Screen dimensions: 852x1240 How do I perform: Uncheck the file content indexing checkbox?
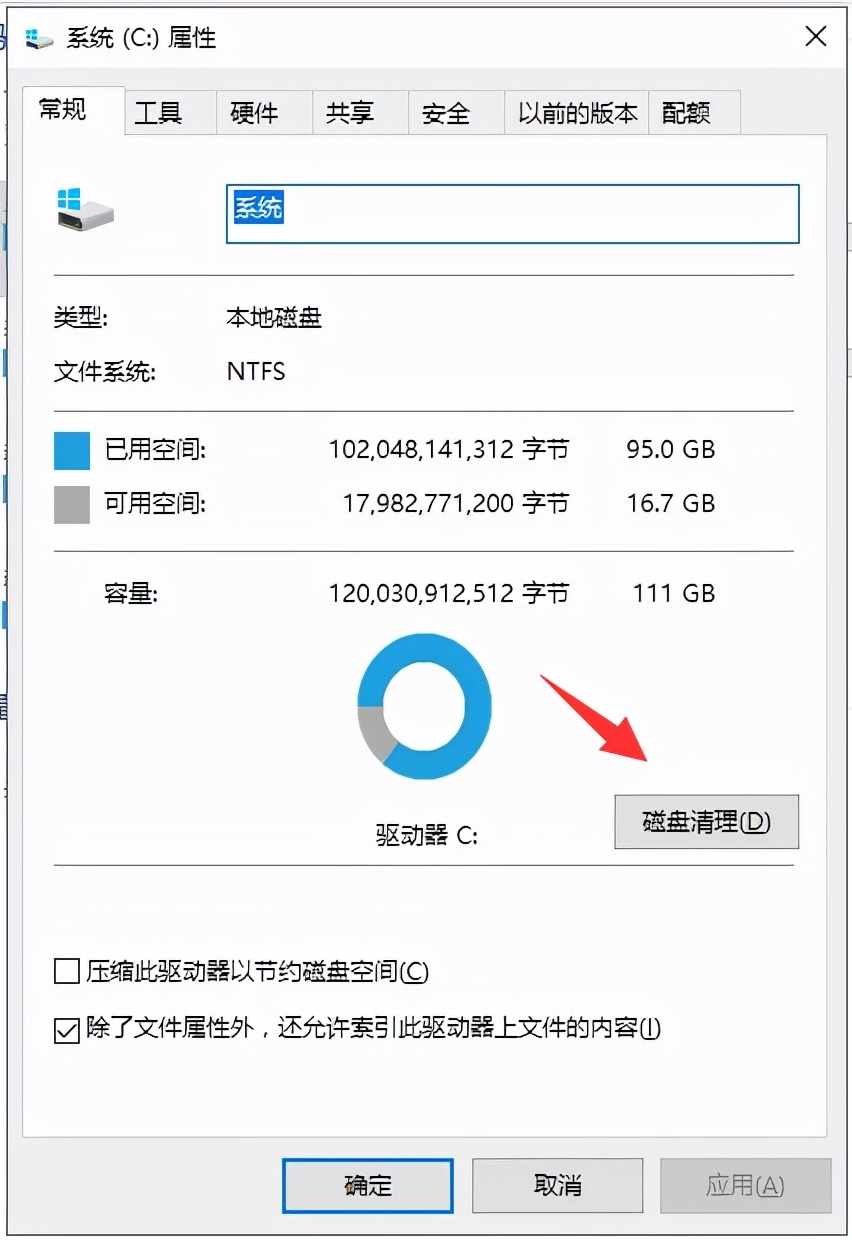[x=67, y=1028]
